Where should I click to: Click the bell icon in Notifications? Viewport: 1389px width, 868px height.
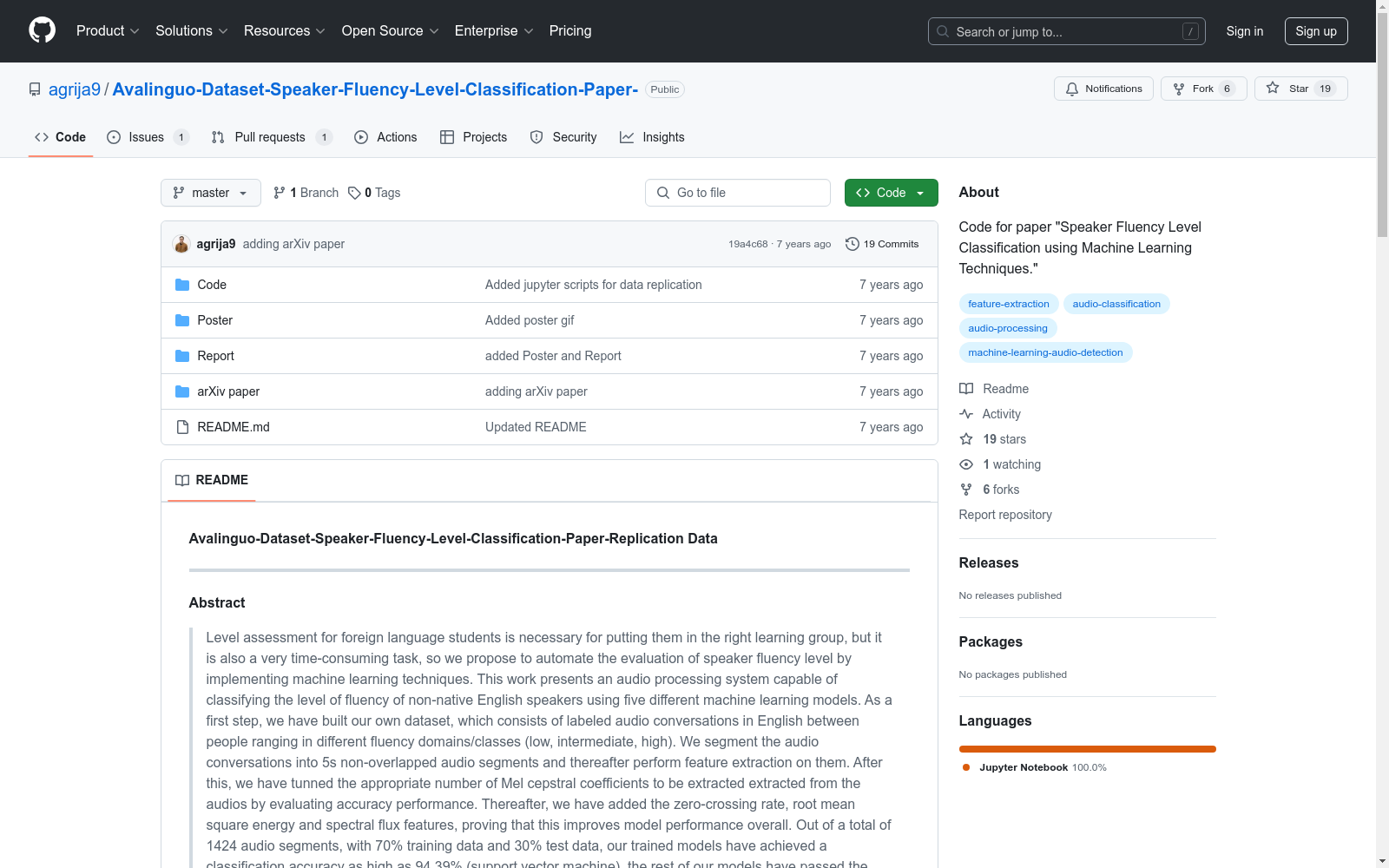point(1072,89)
